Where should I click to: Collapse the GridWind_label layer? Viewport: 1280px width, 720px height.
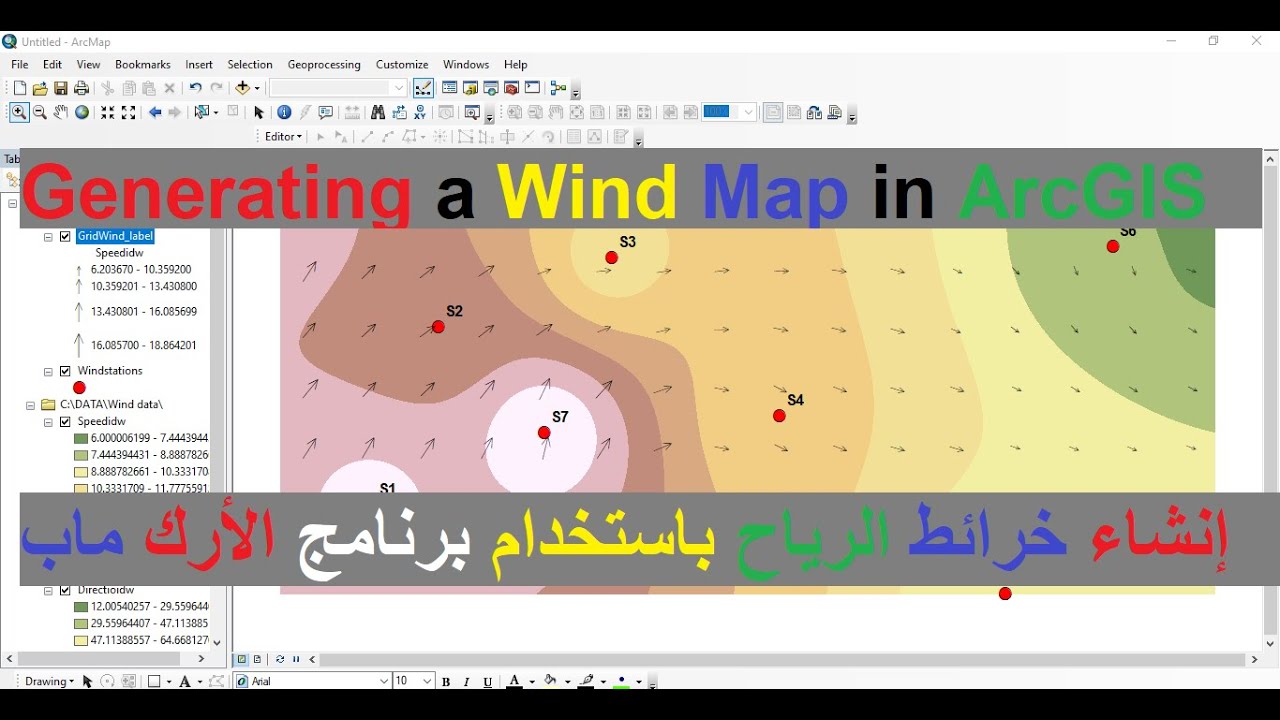48,237
